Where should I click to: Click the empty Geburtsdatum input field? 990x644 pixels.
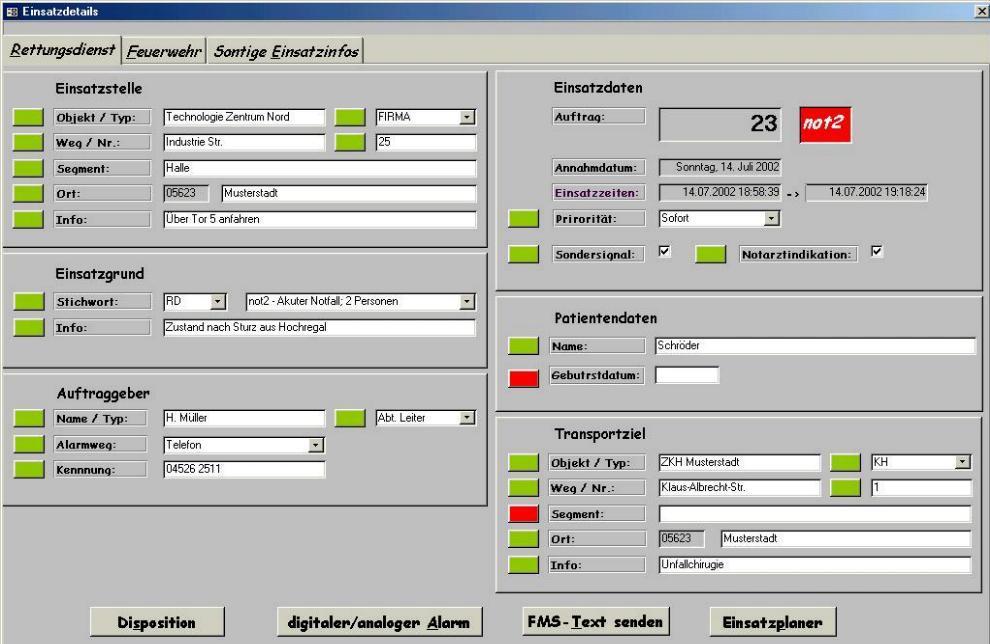tap(686, 376)
